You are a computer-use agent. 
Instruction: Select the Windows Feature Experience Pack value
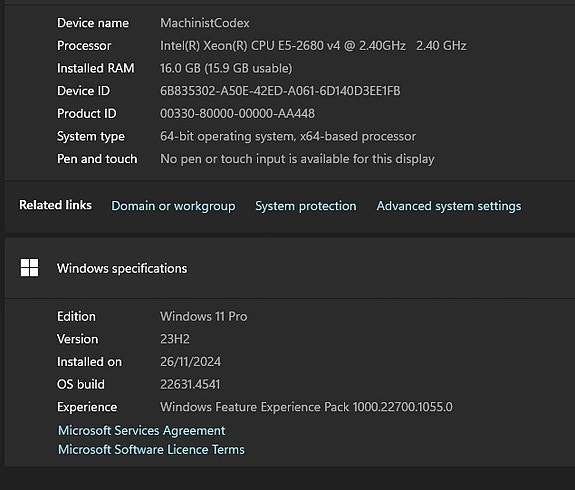click(x=306, y=407)
